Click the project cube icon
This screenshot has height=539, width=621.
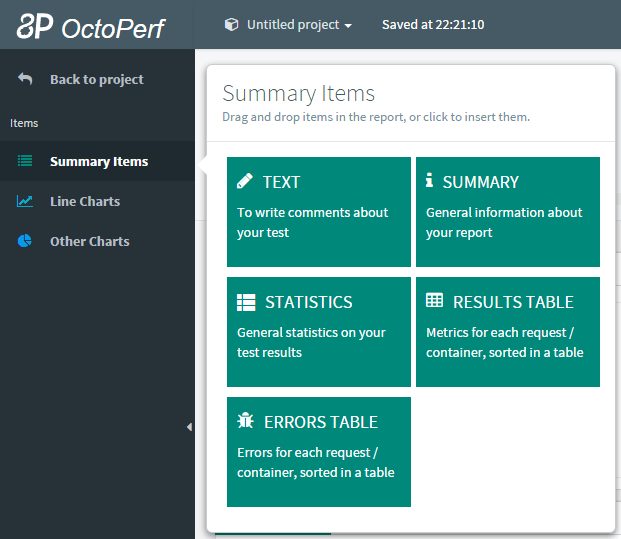point(231,25)
